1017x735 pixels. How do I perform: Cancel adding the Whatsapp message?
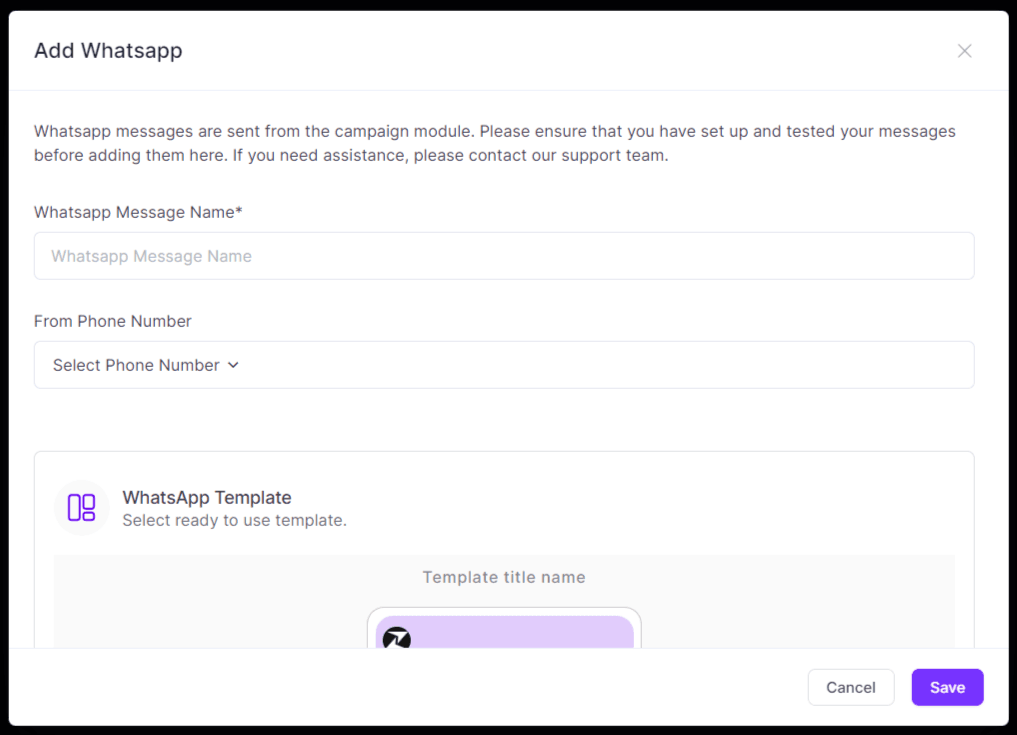[x=850, y=687]
